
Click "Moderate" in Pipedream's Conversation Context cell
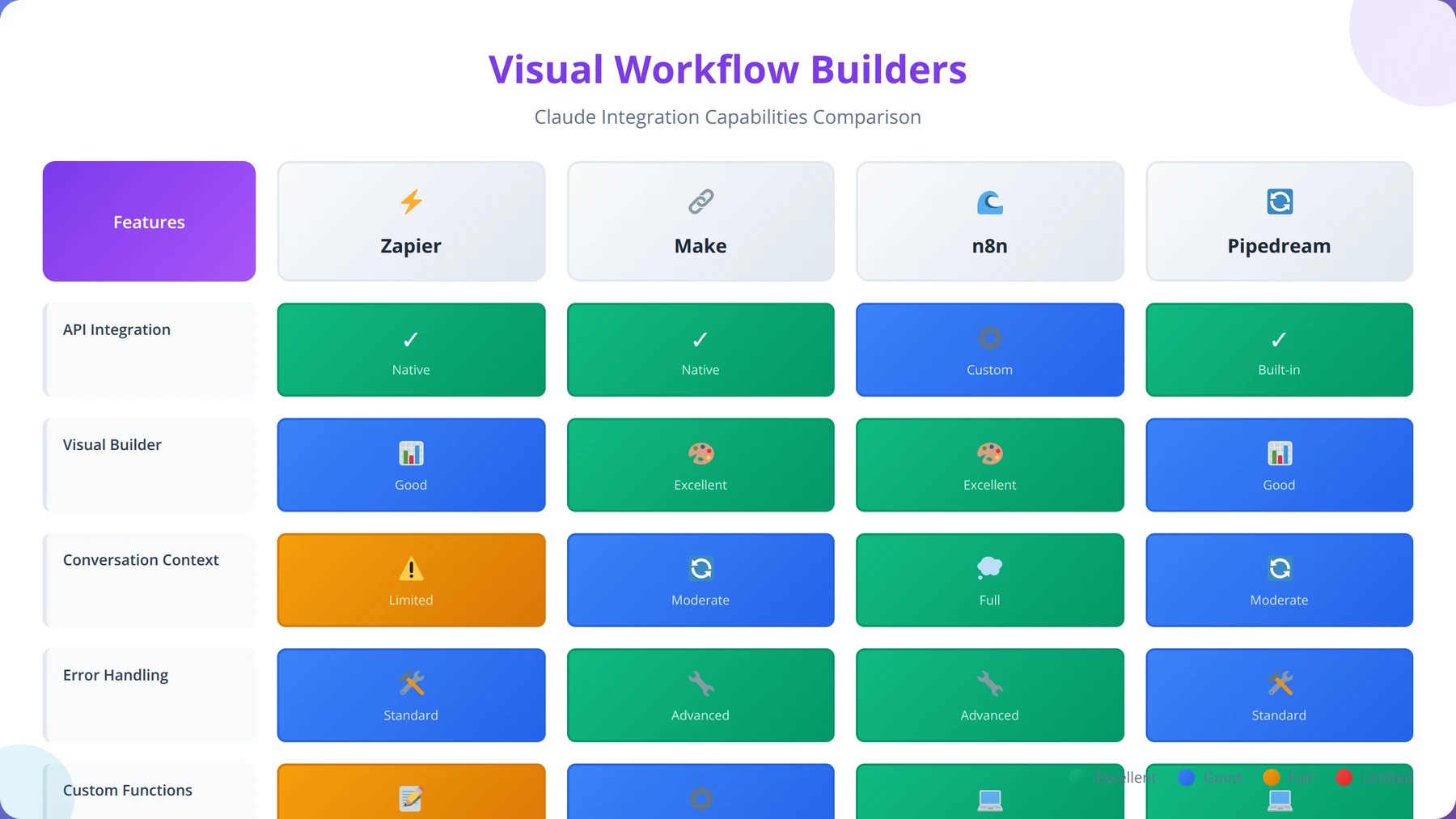1279,600
